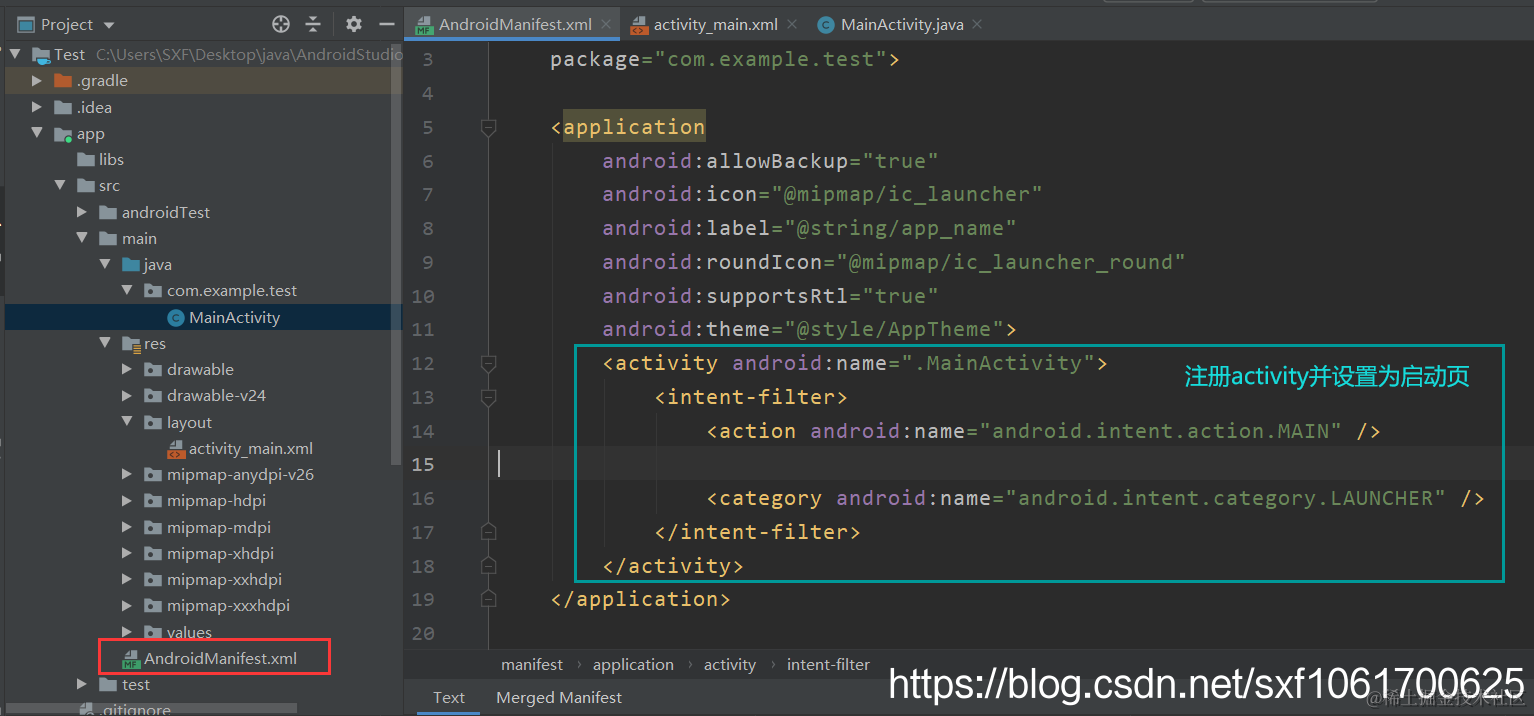Image resolution: width=1534 pixels, height=716 pixels.
Task: Expand the mipmap-xhdpi folder
Action: point(127,553)
